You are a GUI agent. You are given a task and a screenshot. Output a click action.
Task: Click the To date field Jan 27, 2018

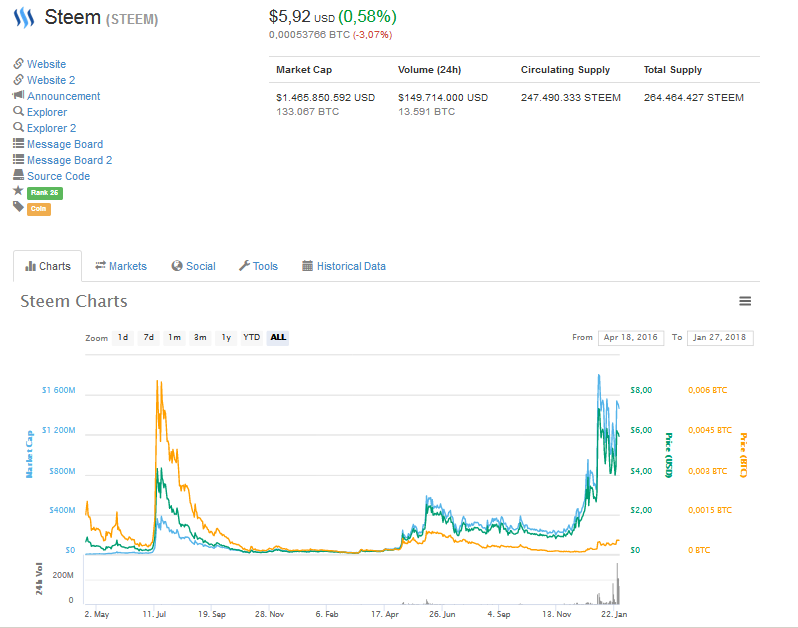(720, 337)
